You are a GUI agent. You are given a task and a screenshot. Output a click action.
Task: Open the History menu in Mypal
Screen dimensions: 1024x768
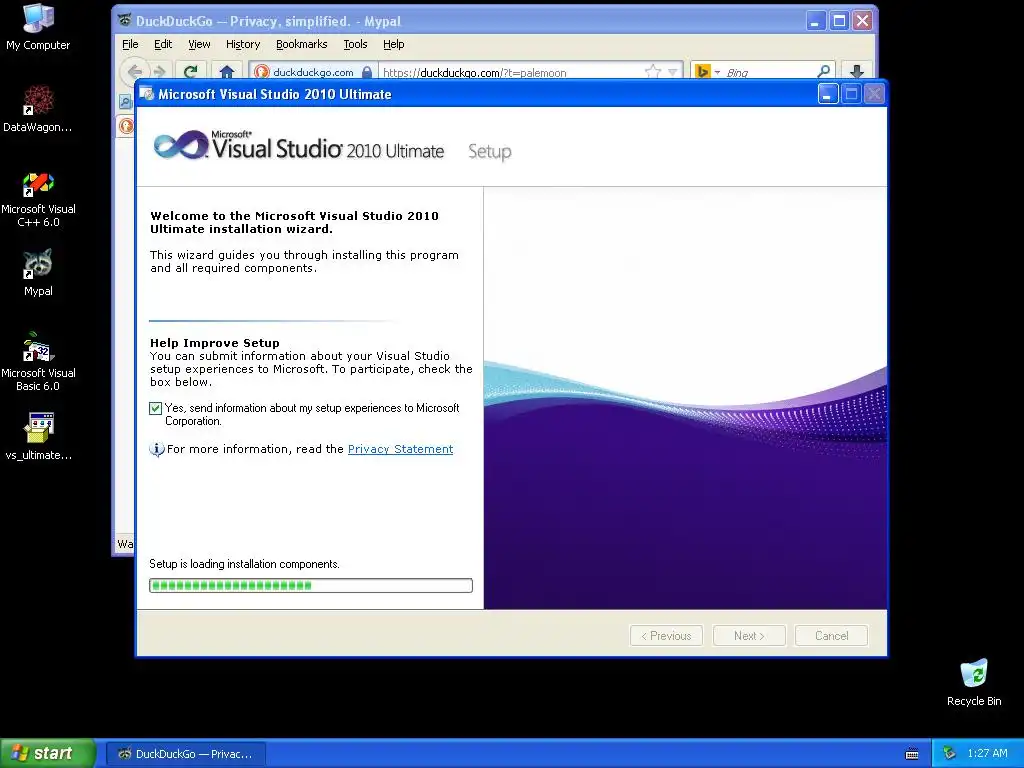243,44
